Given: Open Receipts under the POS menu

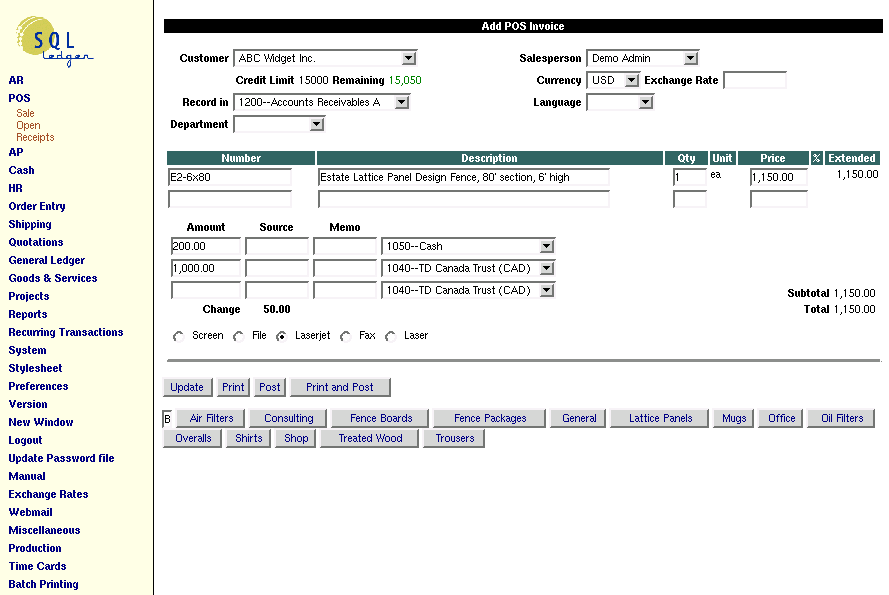Looking at the screenshot, I should (36, 137).
